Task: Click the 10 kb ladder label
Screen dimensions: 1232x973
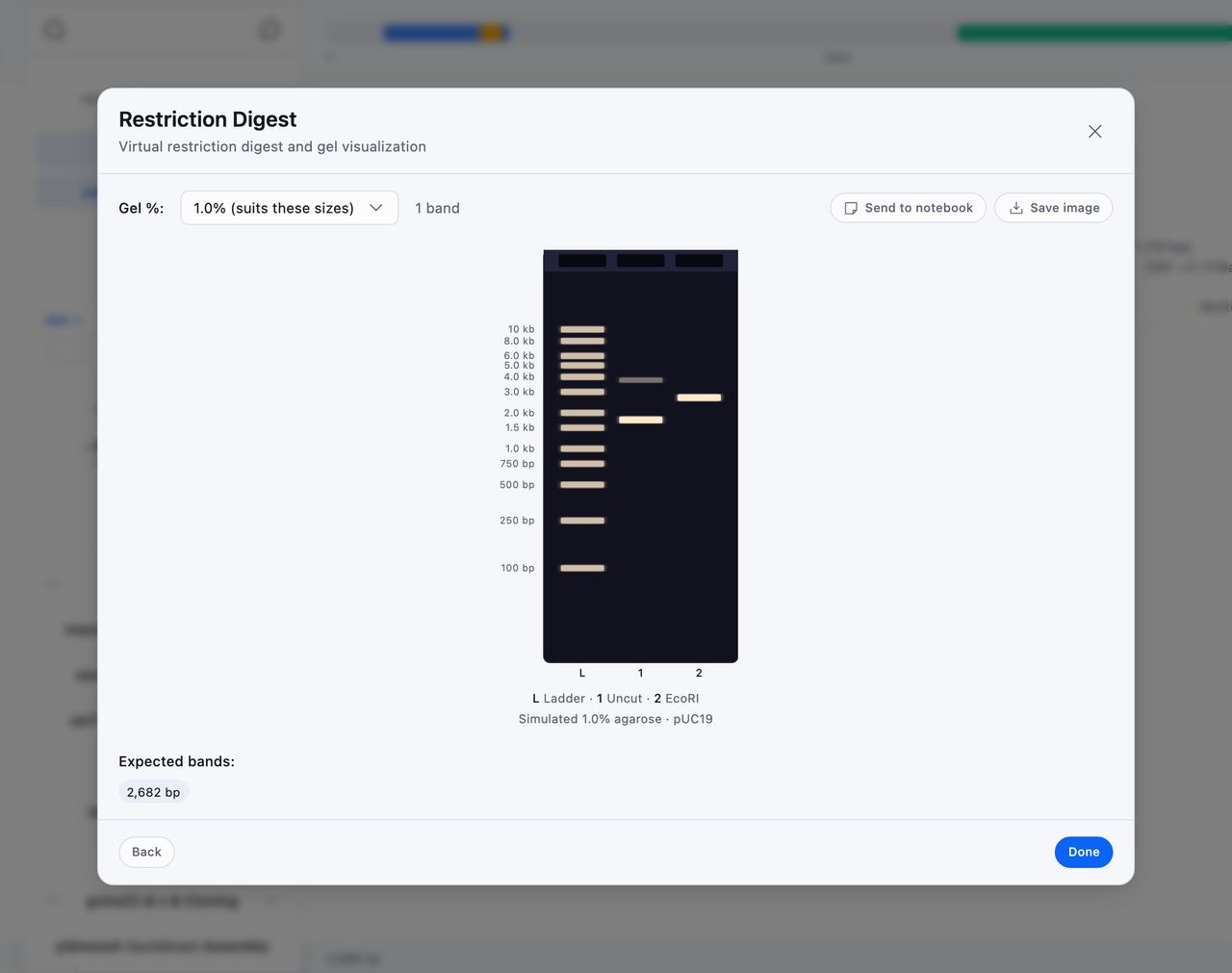Action: click(521, 329)
